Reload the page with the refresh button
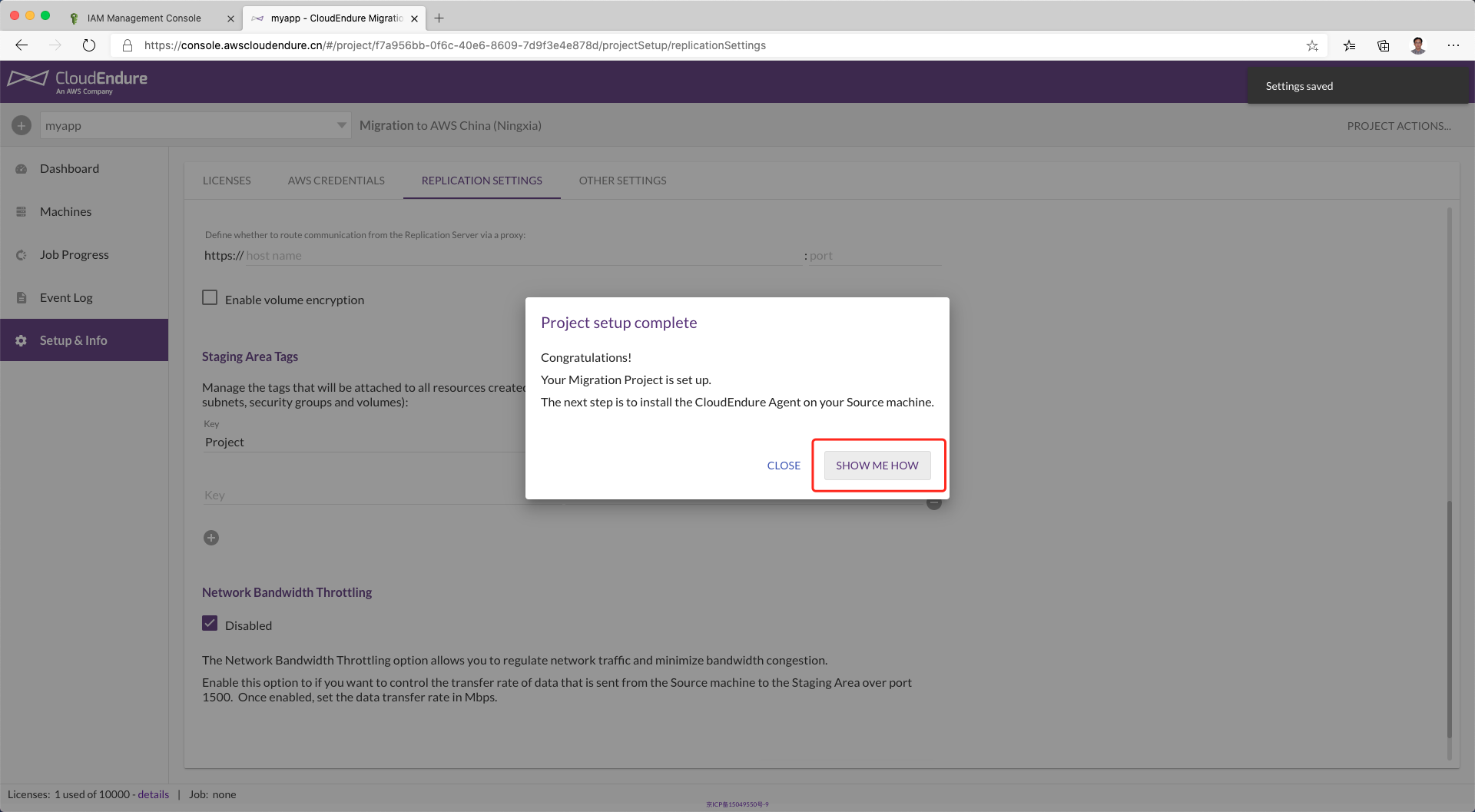This screenshot has height=812, width=1475. [89, 45]
